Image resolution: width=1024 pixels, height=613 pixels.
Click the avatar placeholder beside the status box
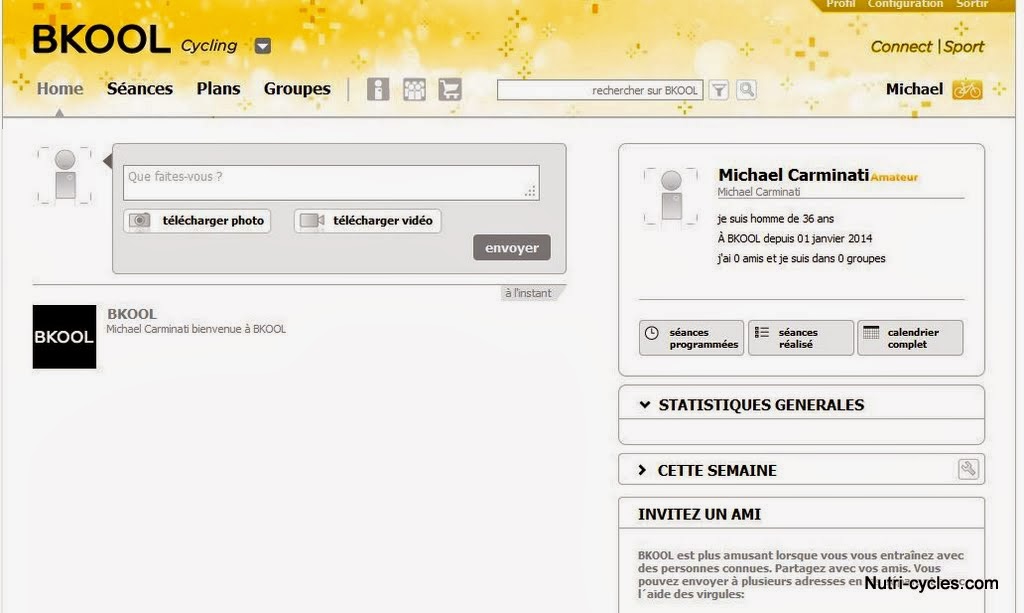pyautogui.click(x=65, y=176)
